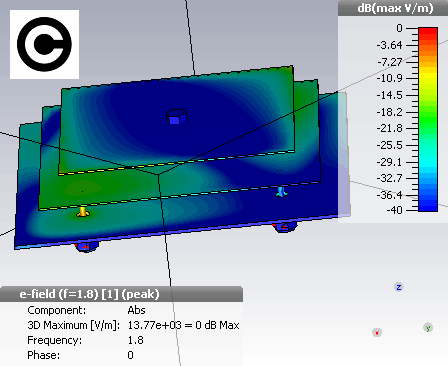448x366 pixels.
Task: Click the Phase value 0
Action: click(x=130, y=355)
